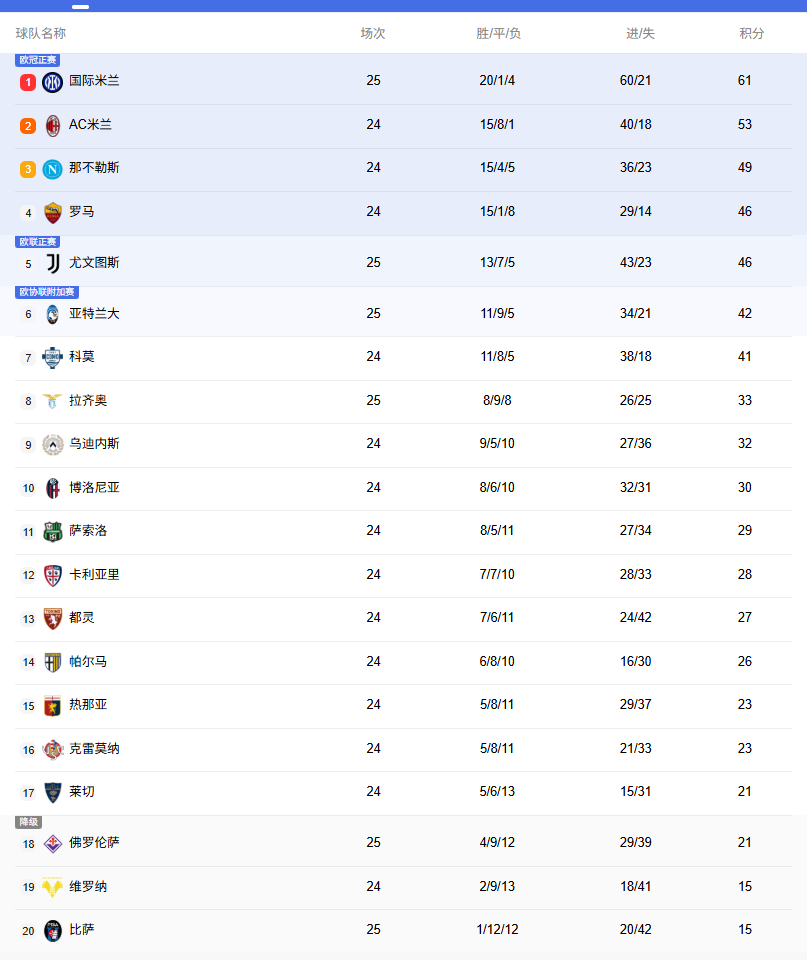Click the red rank 1 badge
Image resolution: width=809 pixels, height=966 pixels.
[28, 82]
